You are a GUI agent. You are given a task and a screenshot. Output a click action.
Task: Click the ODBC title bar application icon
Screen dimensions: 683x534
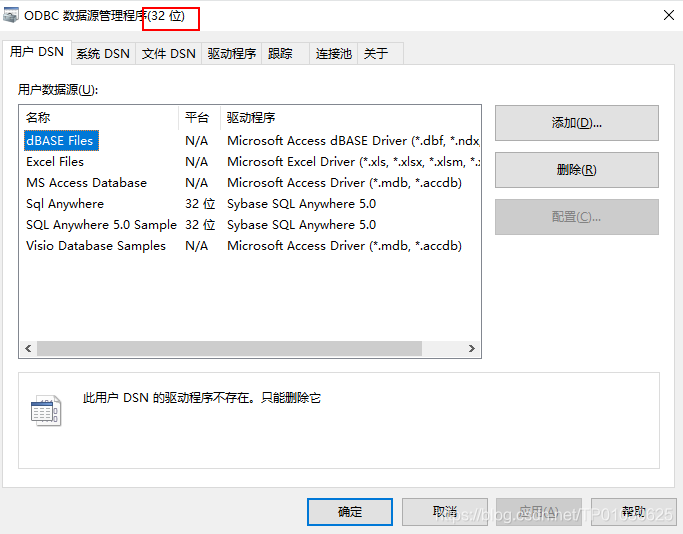(10, 15)
